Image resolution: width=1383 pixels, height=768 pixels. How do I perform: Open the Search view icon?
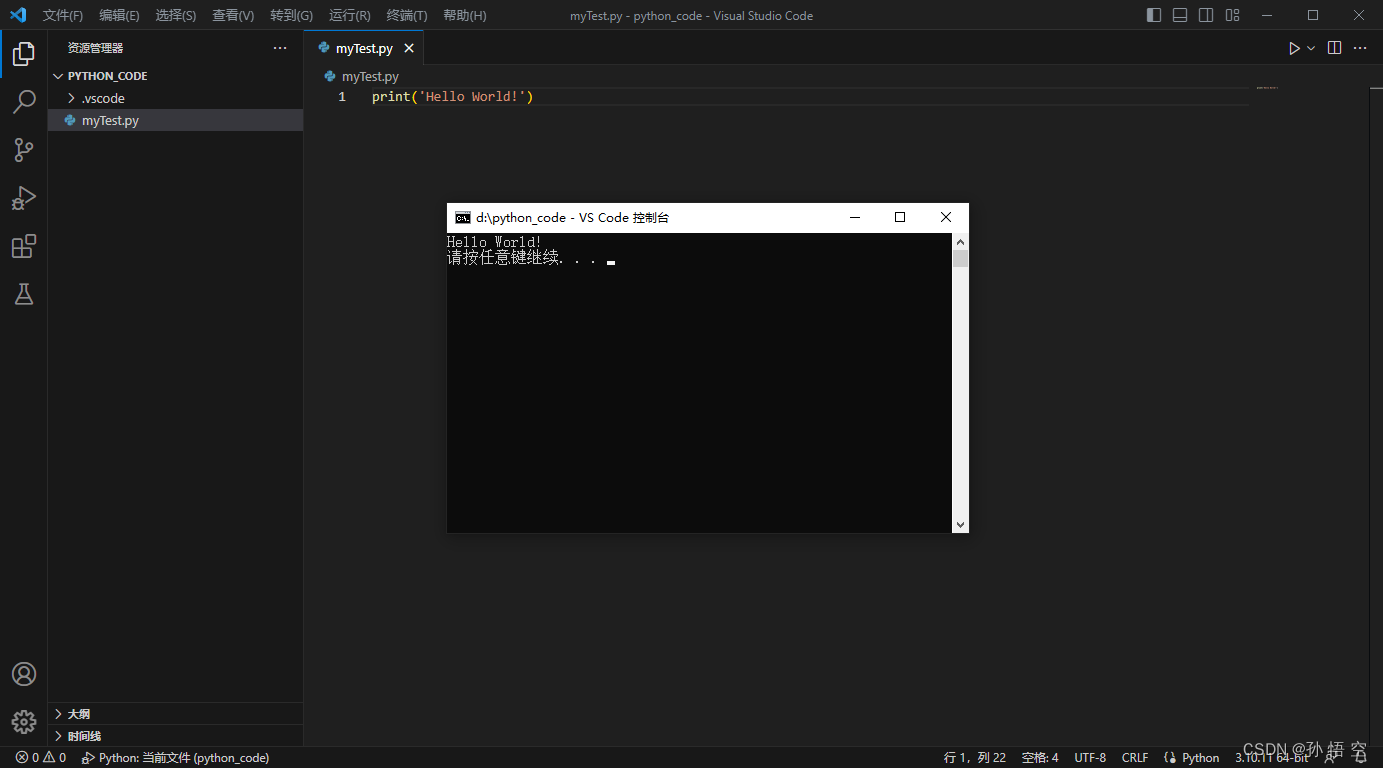[24, 102]
